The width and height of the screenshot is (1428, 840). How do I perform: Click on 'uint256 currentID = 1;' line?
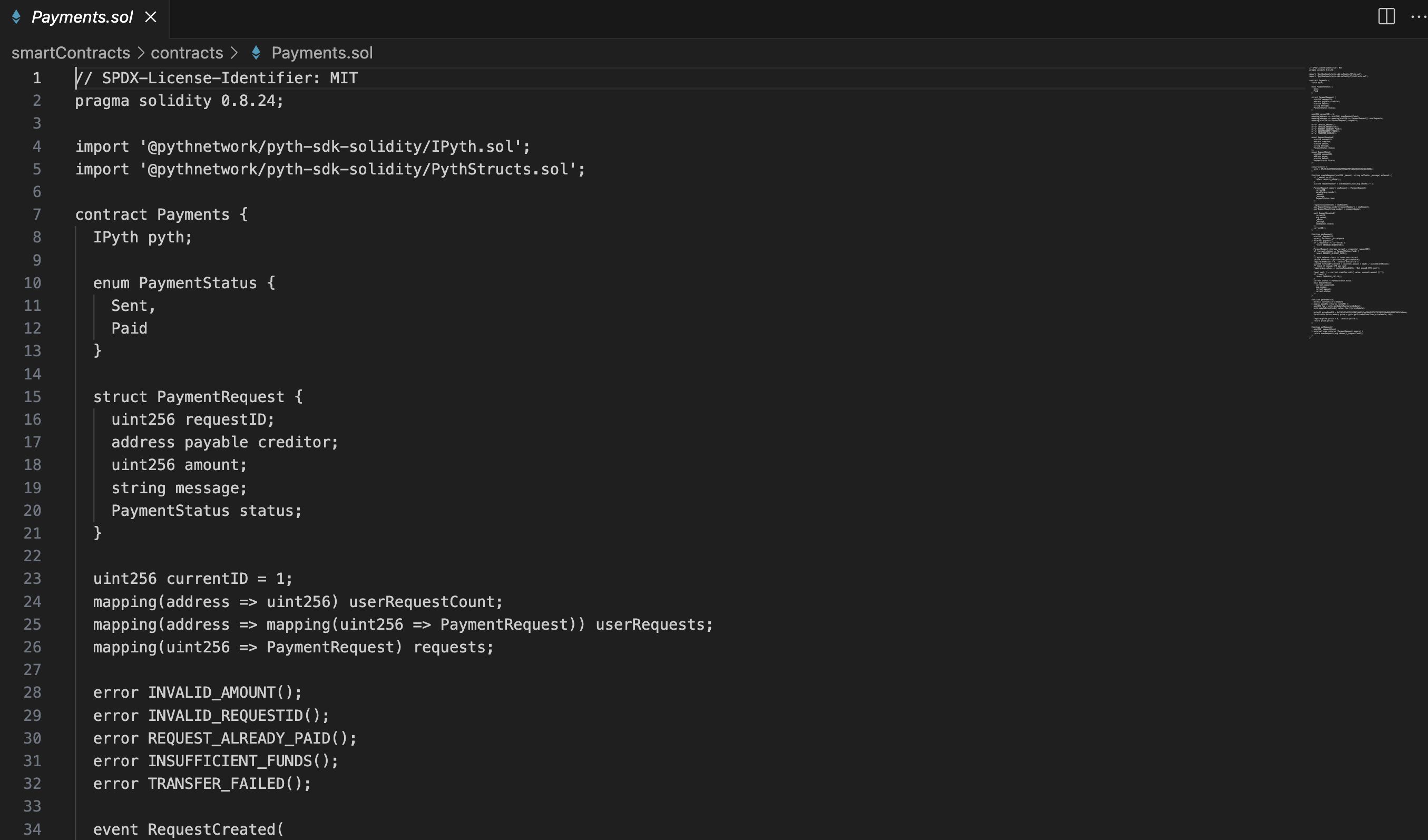[x=193, y=579]
